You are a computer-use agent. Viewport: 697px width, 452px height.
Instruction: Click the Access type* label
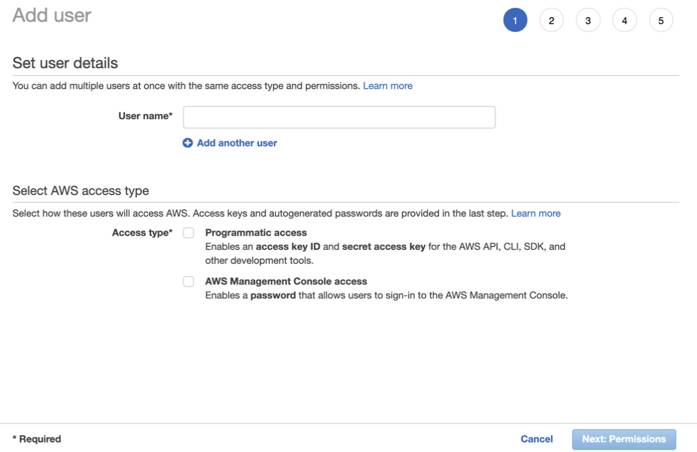point(142,232)
